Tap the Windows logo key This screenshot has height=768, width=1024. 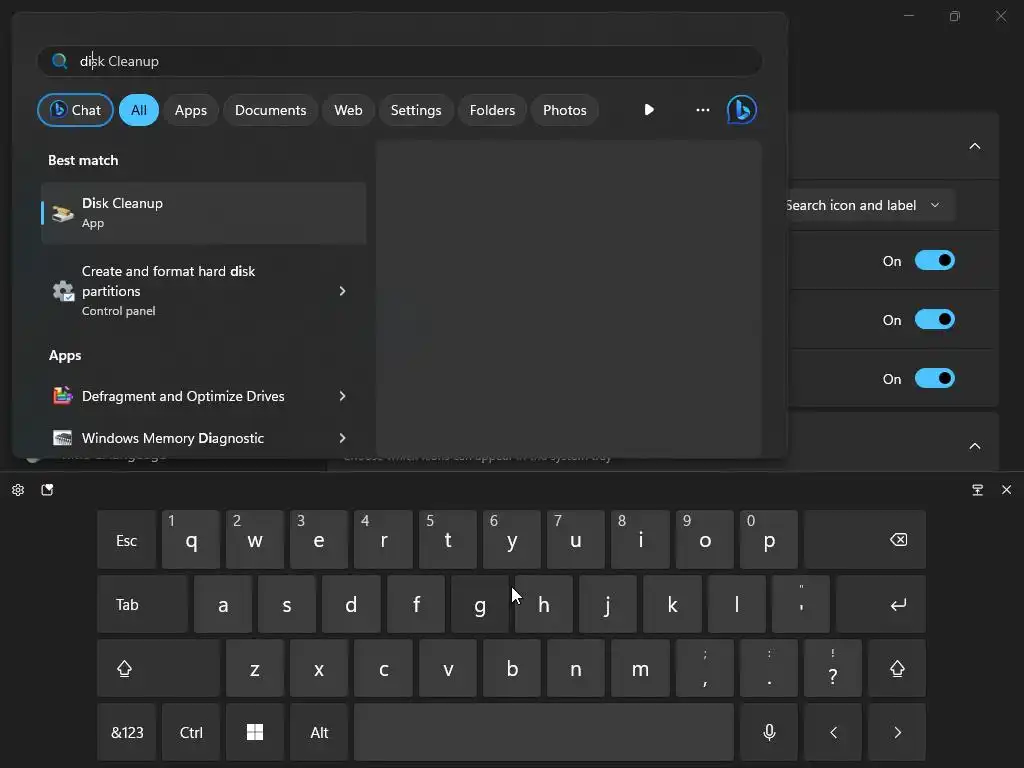pos(255,732)
